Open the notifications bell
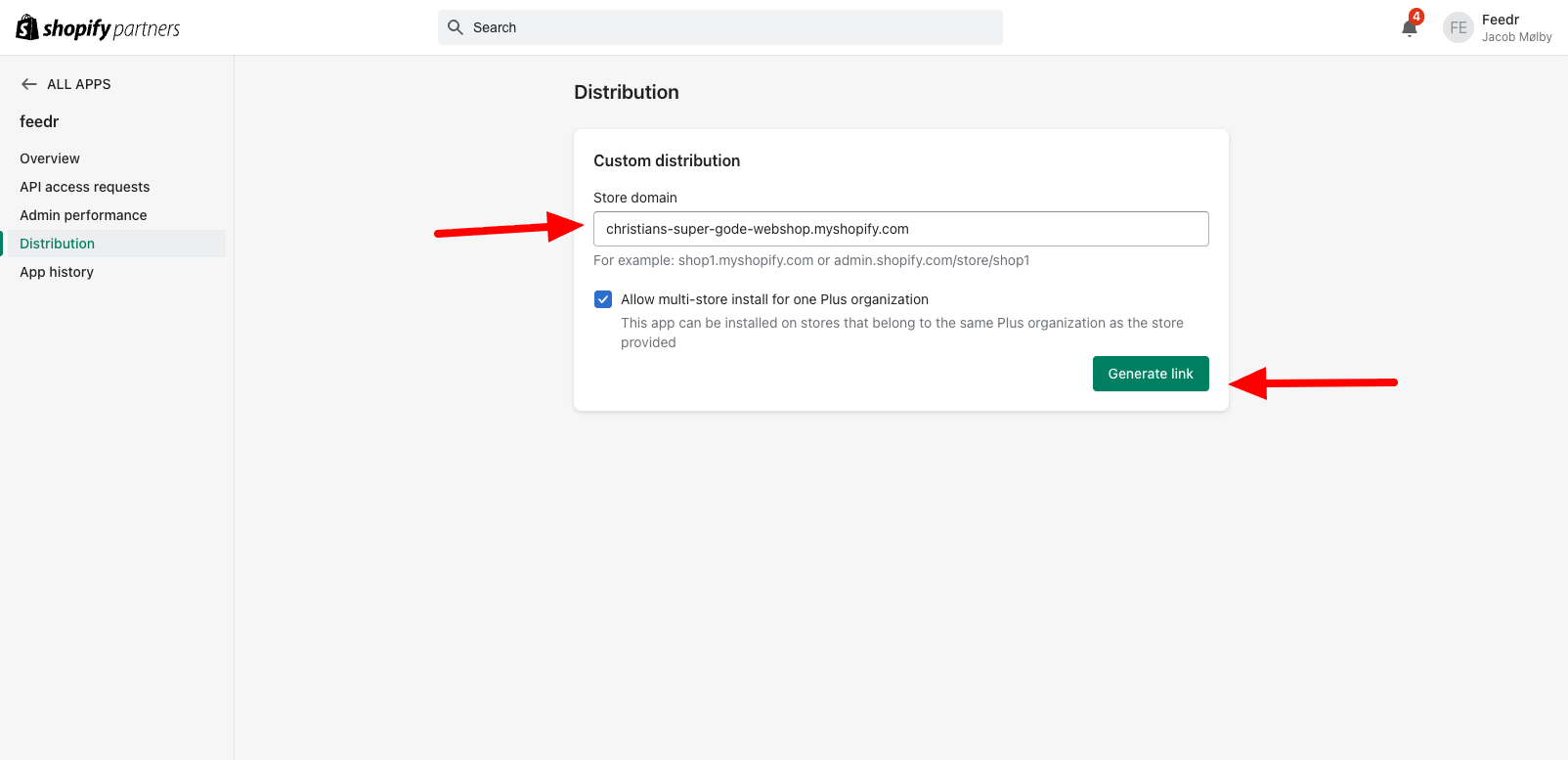Image resolution: width=1568 pixels, height=760 pixels. (x=1409, y=28)
